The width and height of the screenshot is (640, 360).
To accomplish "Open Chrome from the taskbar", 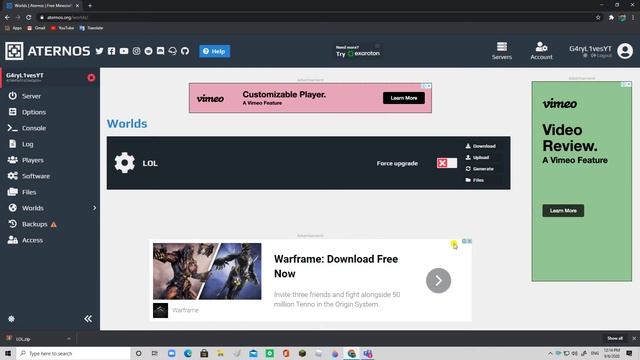I will tap(351, 353).
